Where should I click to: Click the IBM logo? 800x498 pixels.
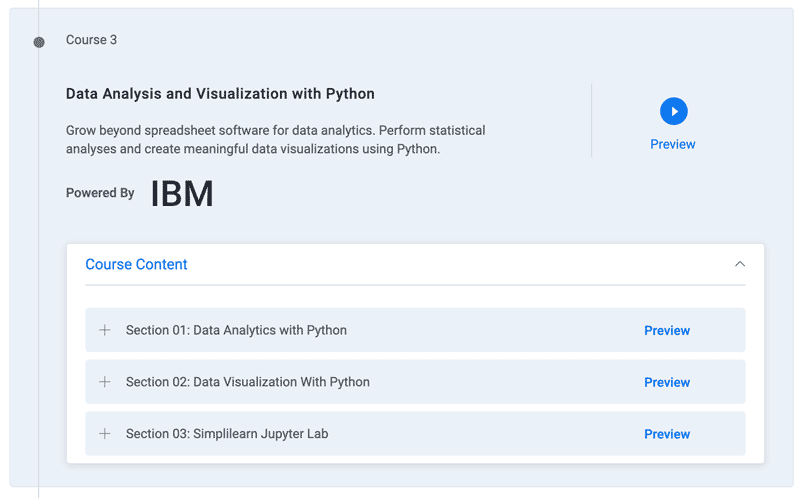(x=182, y=194)
